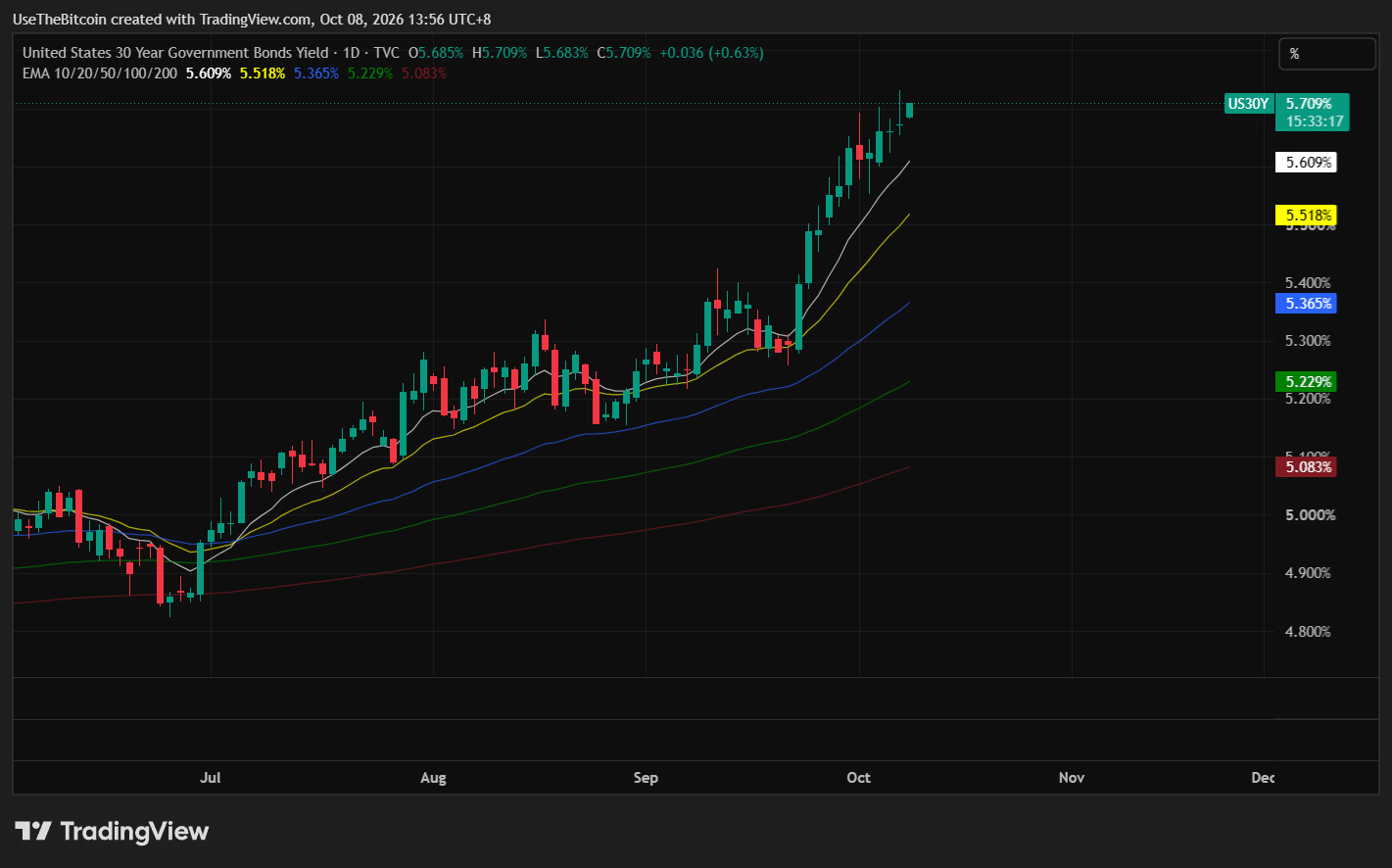Click the Dec label on the time axis
The width and height of the screenshot is (1392, 868).
1264,778
